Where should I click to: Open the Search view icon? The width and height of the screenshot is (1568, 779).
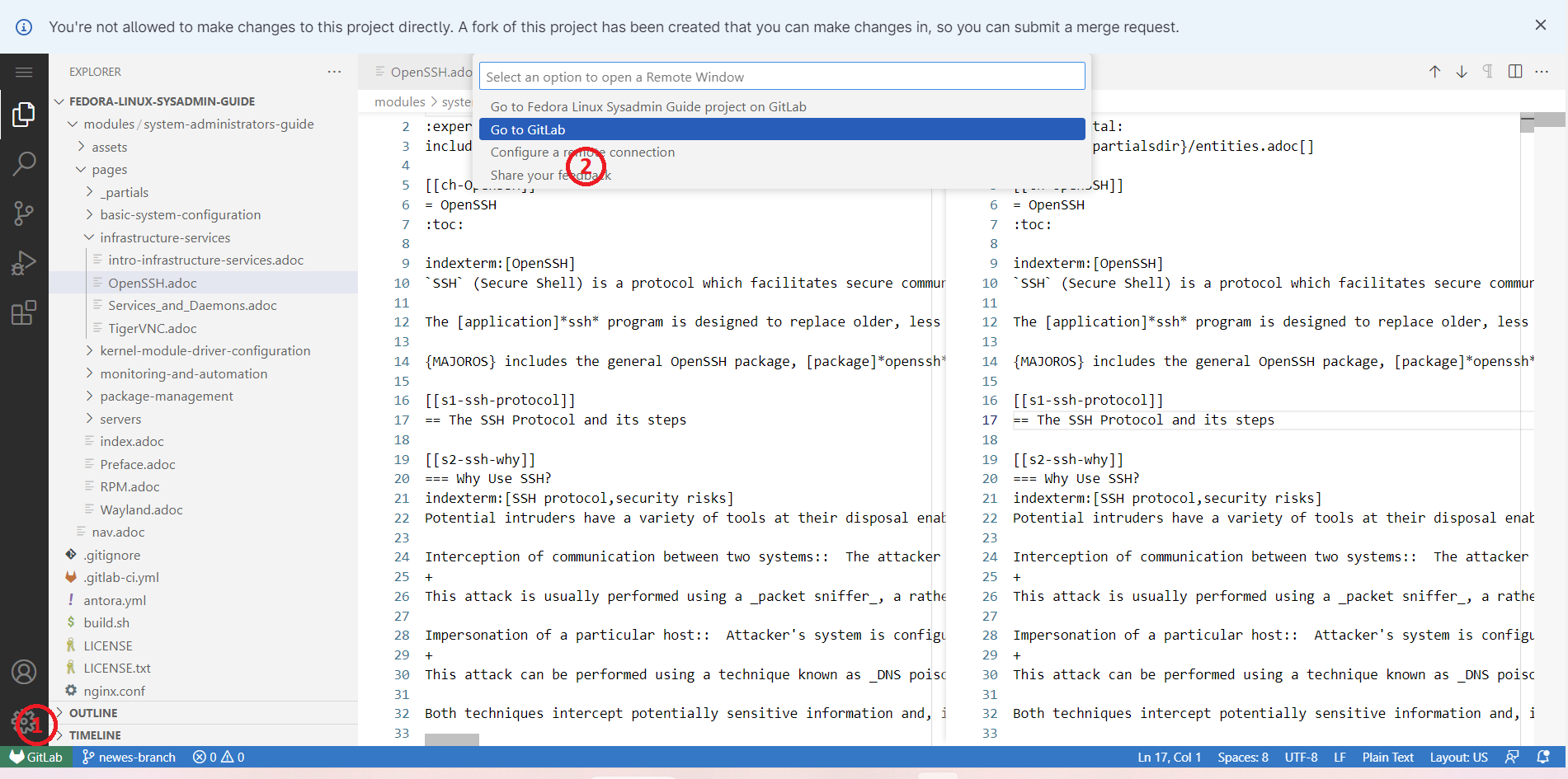[x=24, y=164]
